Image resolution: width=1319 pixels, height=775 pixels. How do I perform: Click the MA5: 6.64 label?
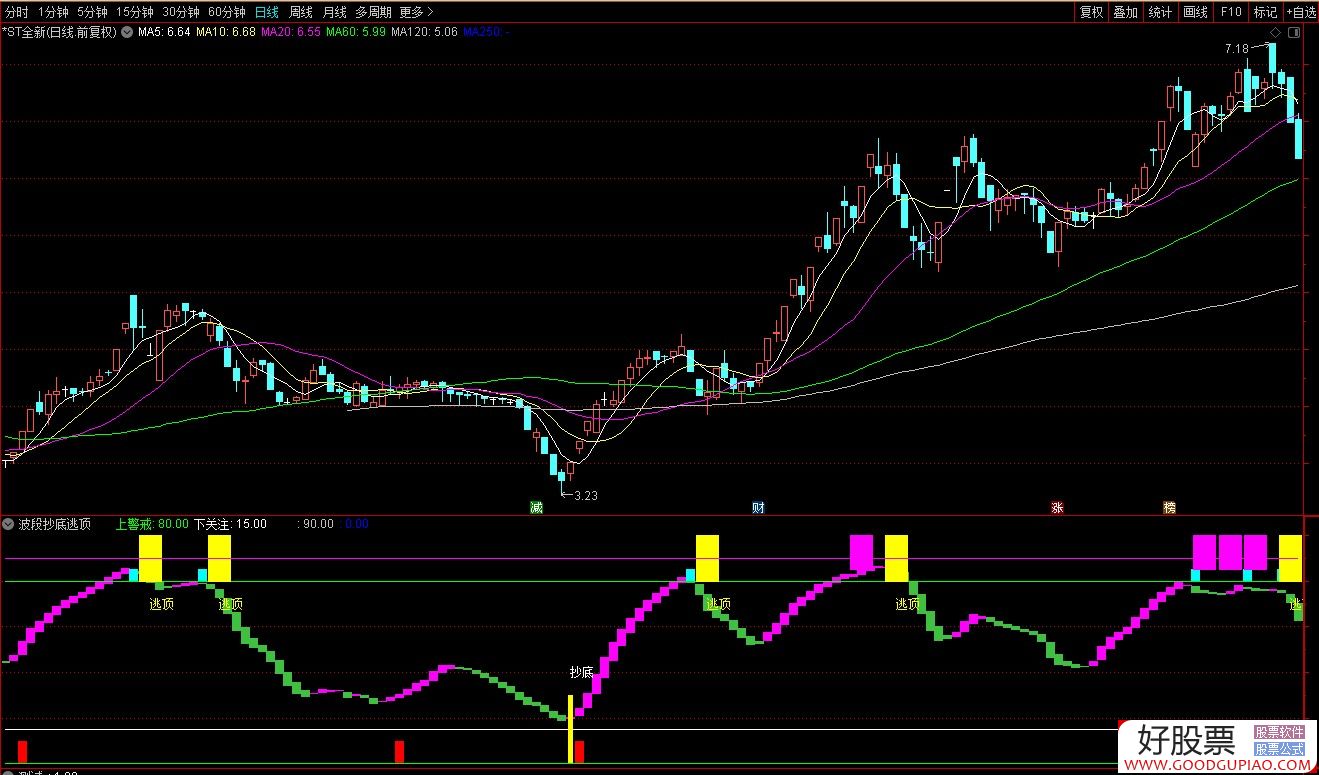[164, 32]
